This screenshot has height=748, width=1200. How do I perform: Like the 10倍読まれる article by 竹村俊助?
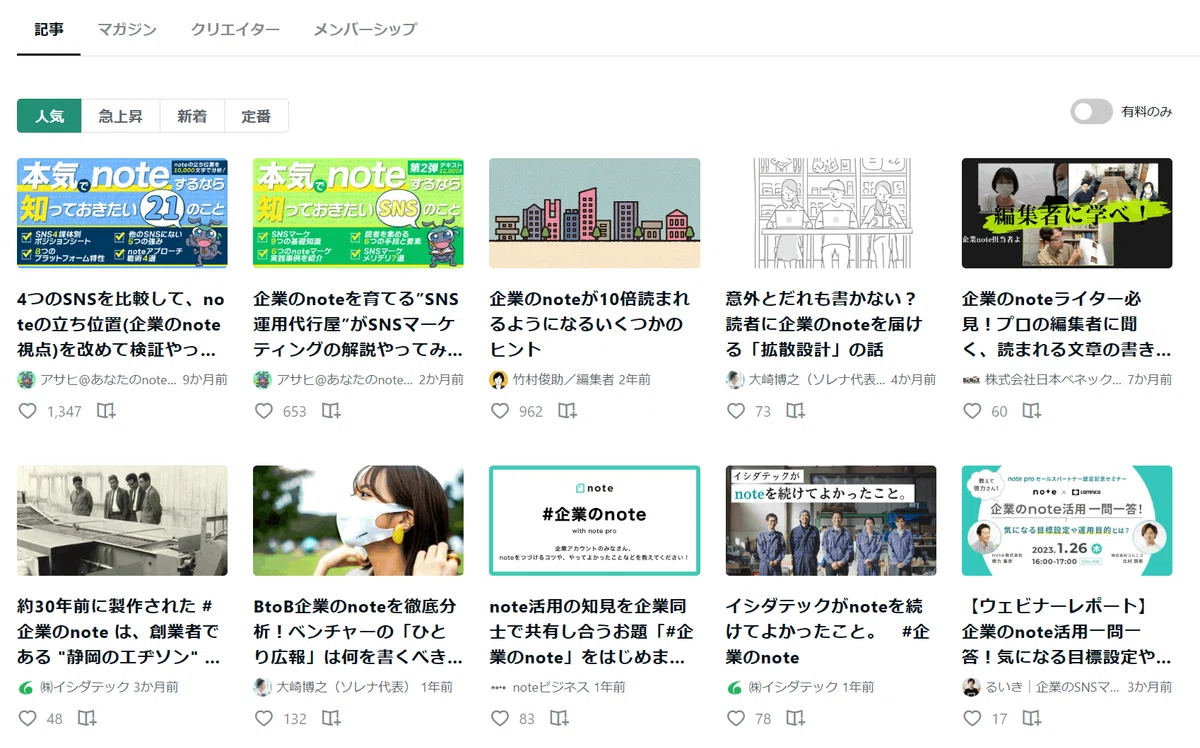click(500, 411)
